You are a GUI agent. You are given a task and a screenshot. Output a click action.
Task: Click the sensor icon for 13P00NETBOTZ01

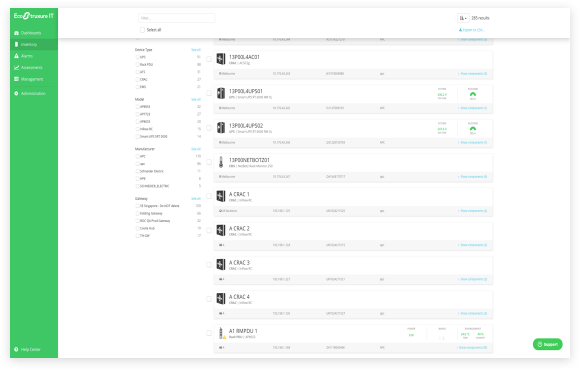(221, 162)
